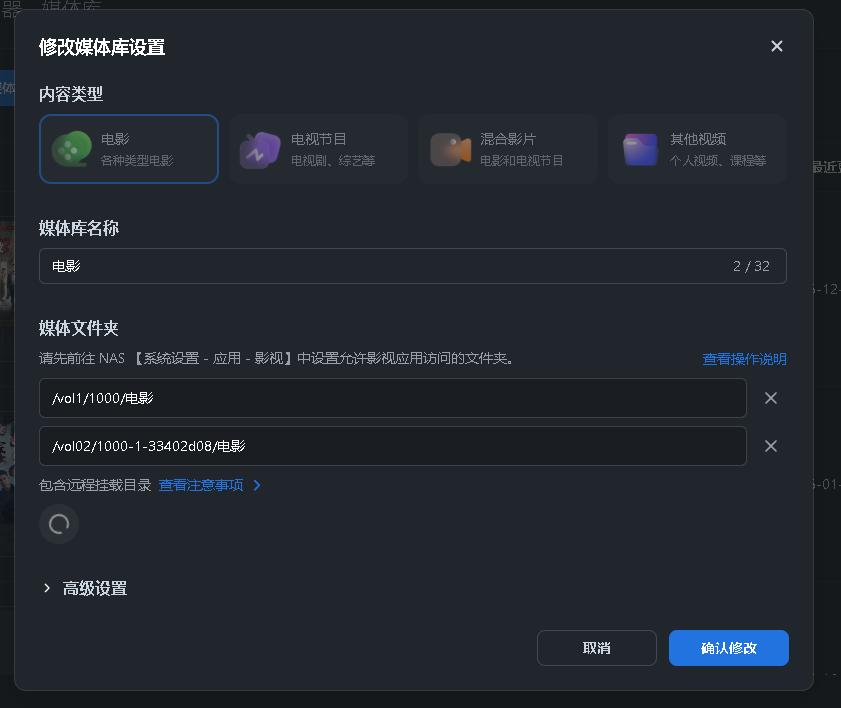The width and height of the screenshot is (841, 708).
Task: Click the chevron next to 查看注意事项
Action: (x=257, y=485)
